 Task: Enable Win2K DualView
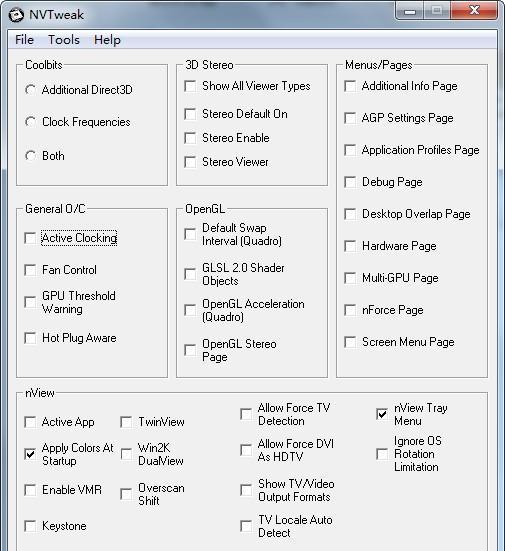(126, 454)
